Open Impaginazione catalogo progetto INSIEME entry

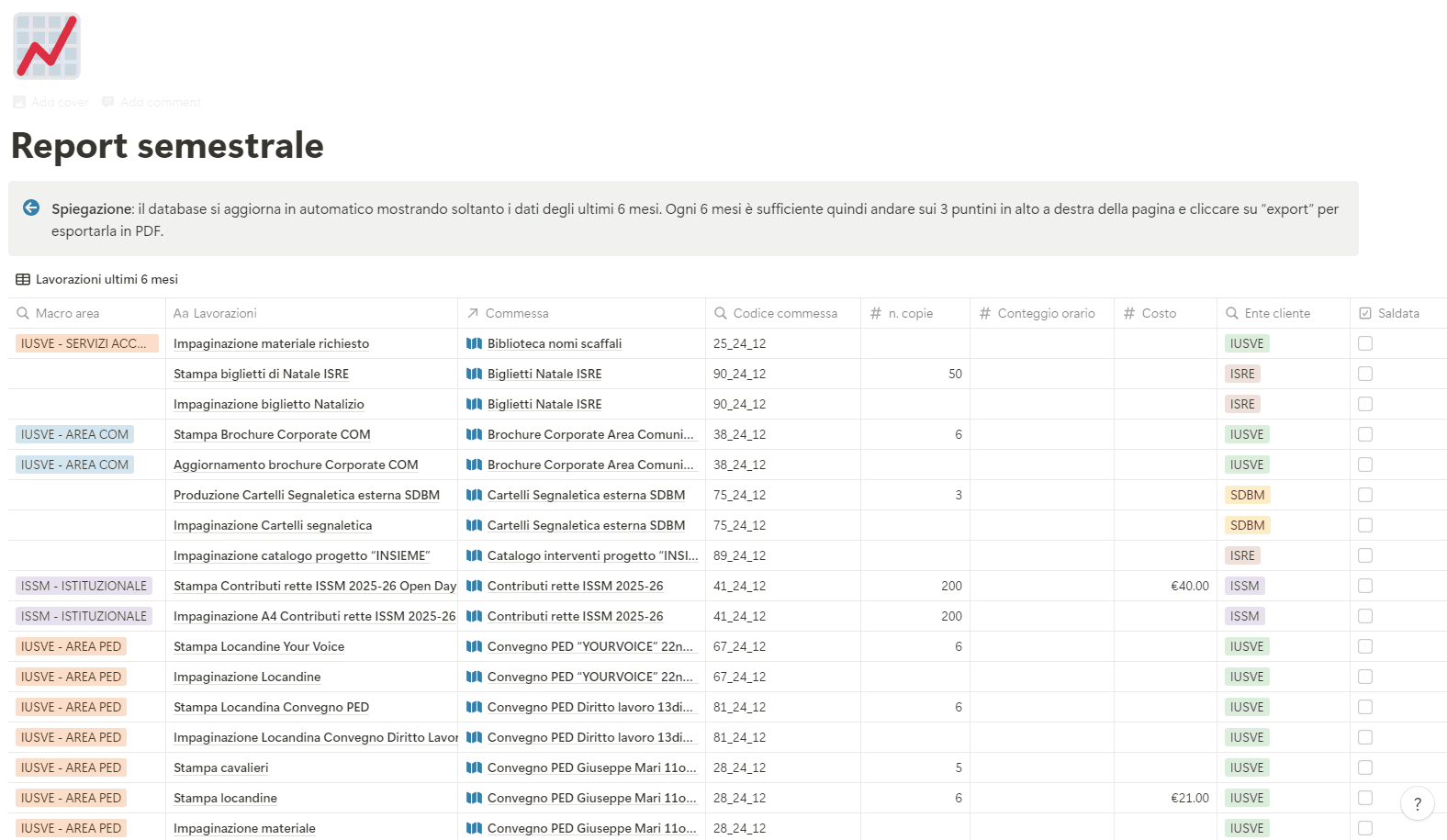pyautogui.click(x=302, y=555)
